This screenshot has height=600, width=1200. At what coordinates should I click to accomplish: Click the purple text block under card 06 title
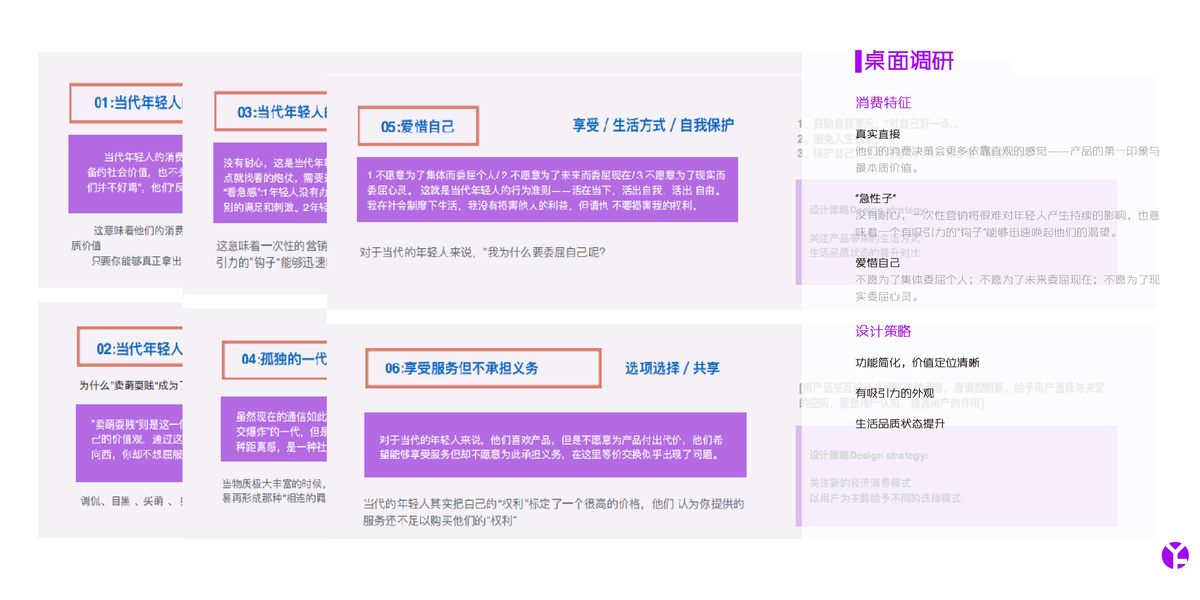pyautogui.click(x=555, y=444)
